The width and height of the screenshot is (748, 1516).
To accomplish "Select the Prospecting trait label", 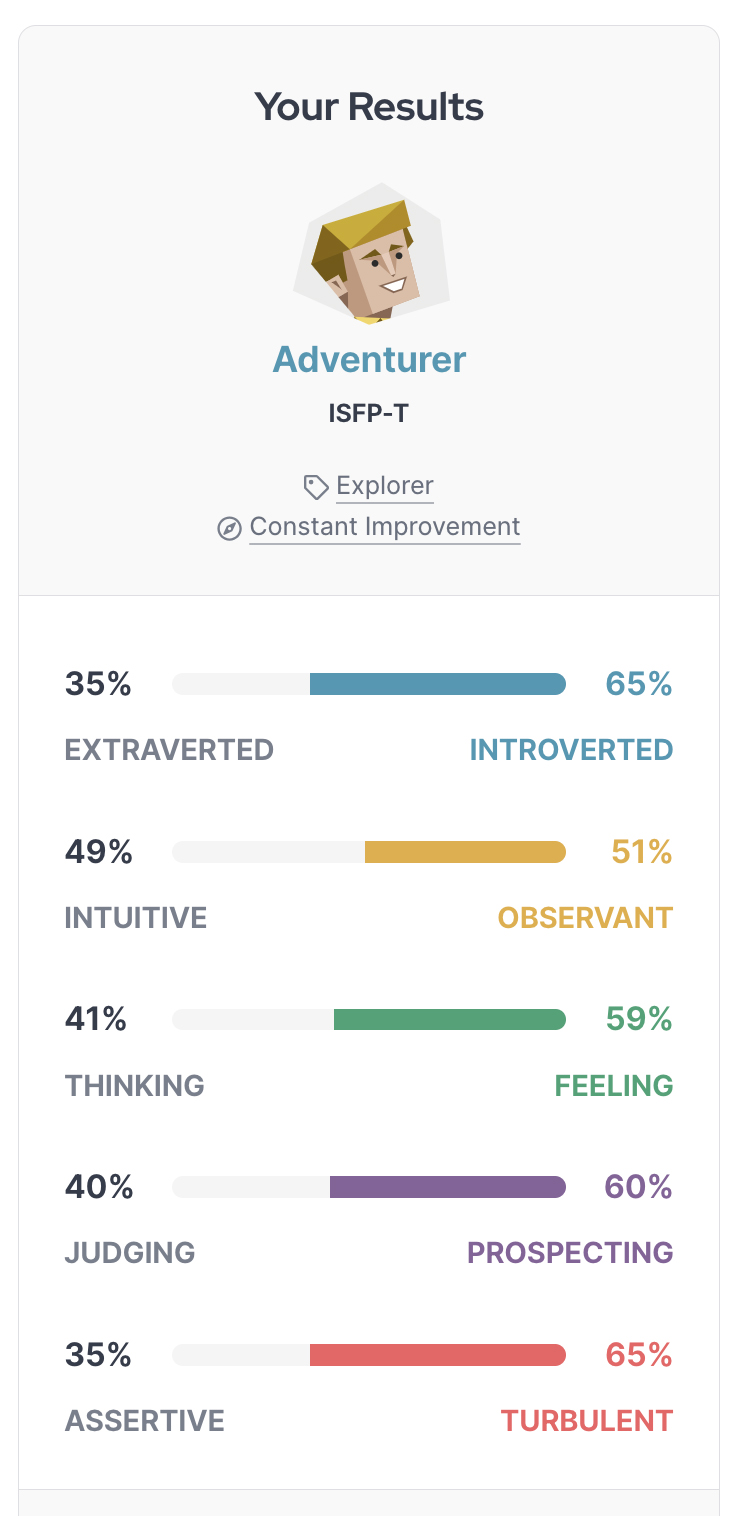I will point(570,1253).
